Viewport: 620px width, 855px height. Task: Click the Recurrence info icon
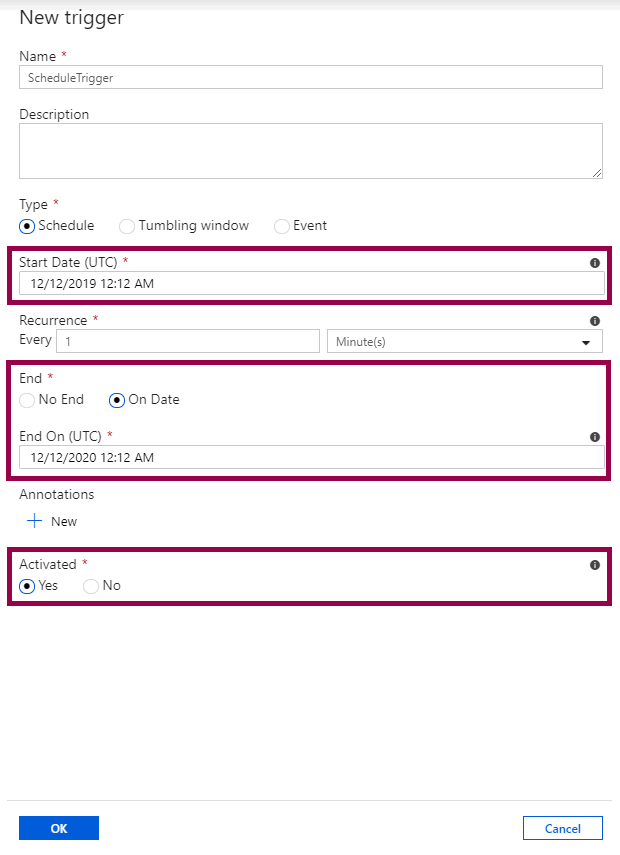pyautogui.click(x=594, y=320)
